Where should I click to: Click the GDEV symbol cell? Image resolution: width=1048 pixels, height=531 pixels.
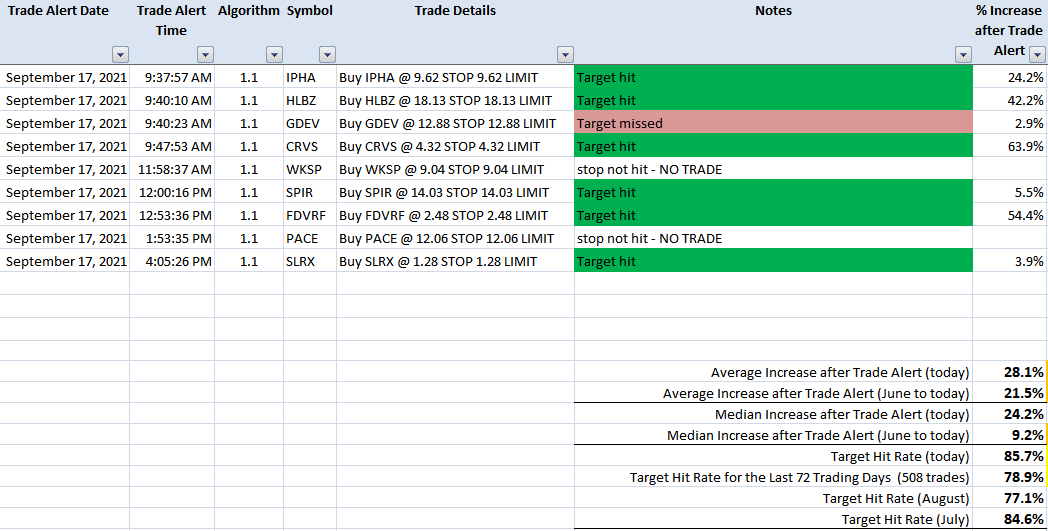click(310, 123)
